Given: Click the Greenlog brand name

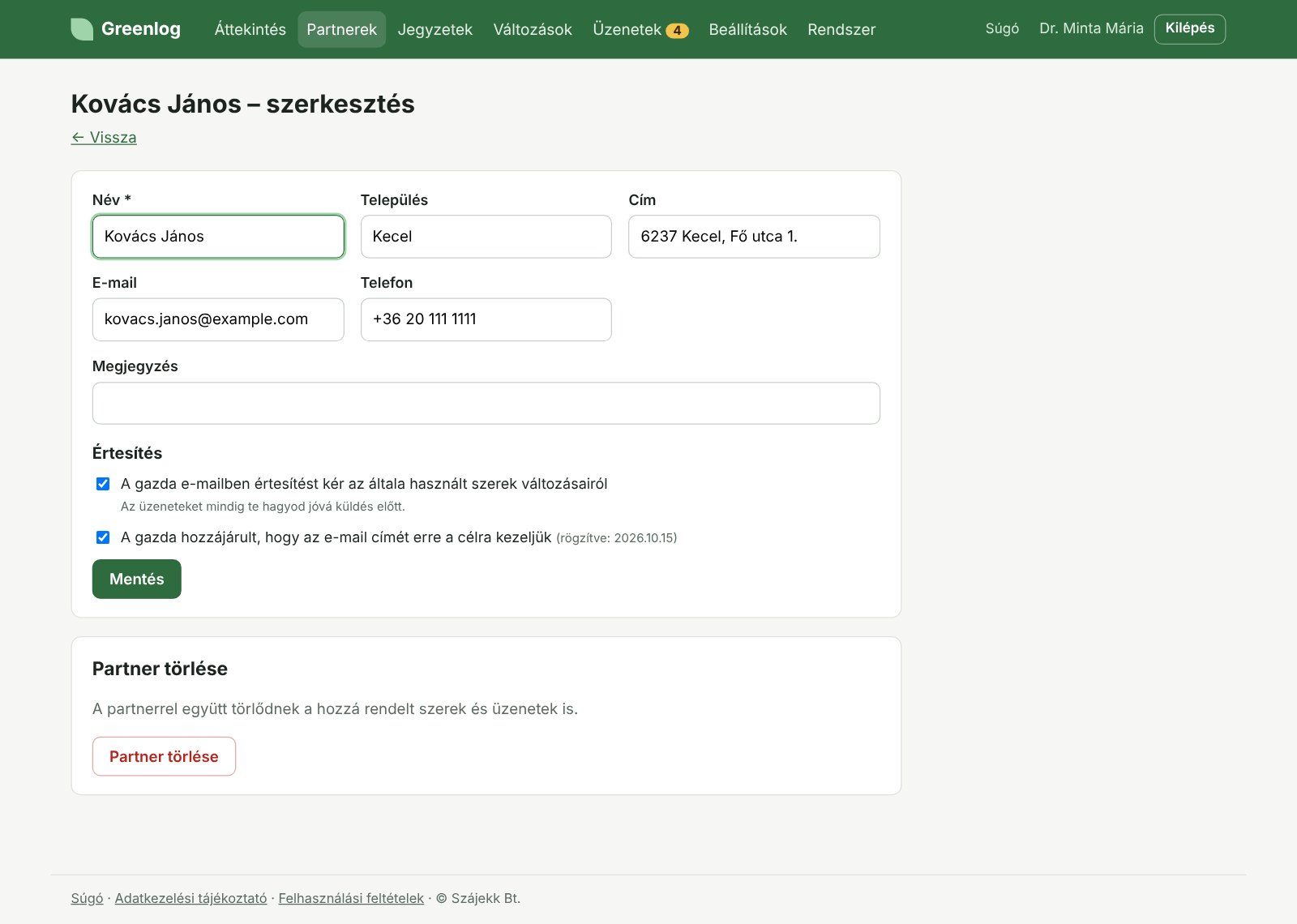Looking at the screenshot, I should point(141,29).
